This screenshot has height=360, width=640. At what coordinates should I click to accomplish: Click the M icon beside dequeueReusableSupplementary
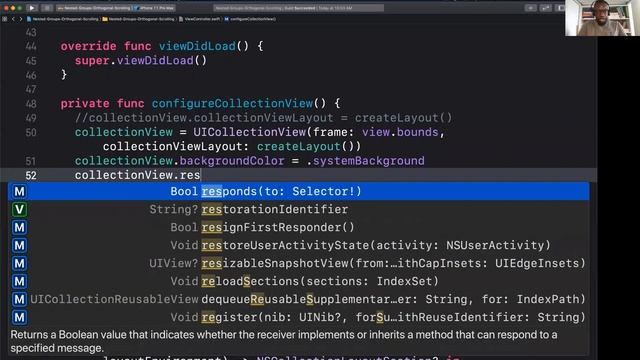tap(19, 299)
